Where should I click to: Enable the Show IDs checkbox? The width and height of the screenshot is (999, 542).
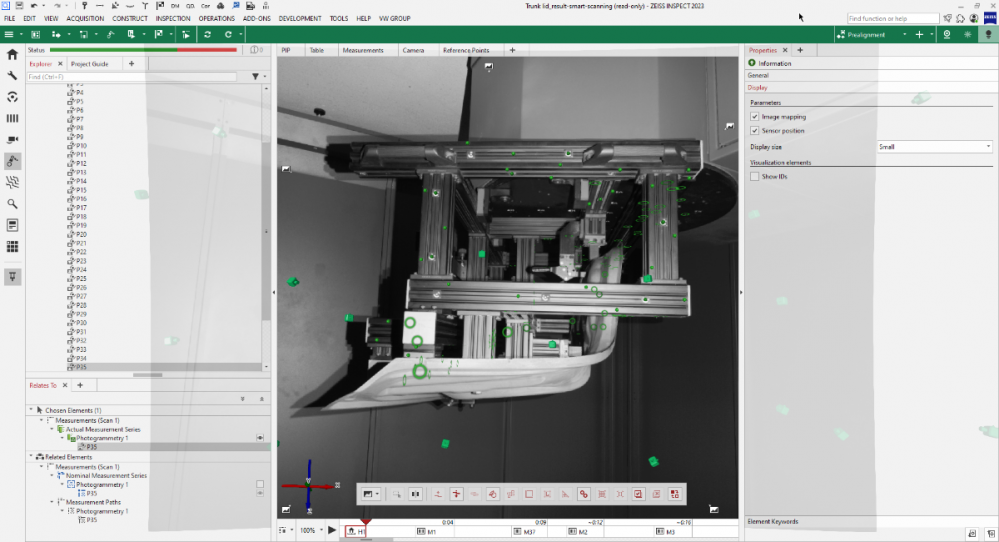tap(754, 176)
